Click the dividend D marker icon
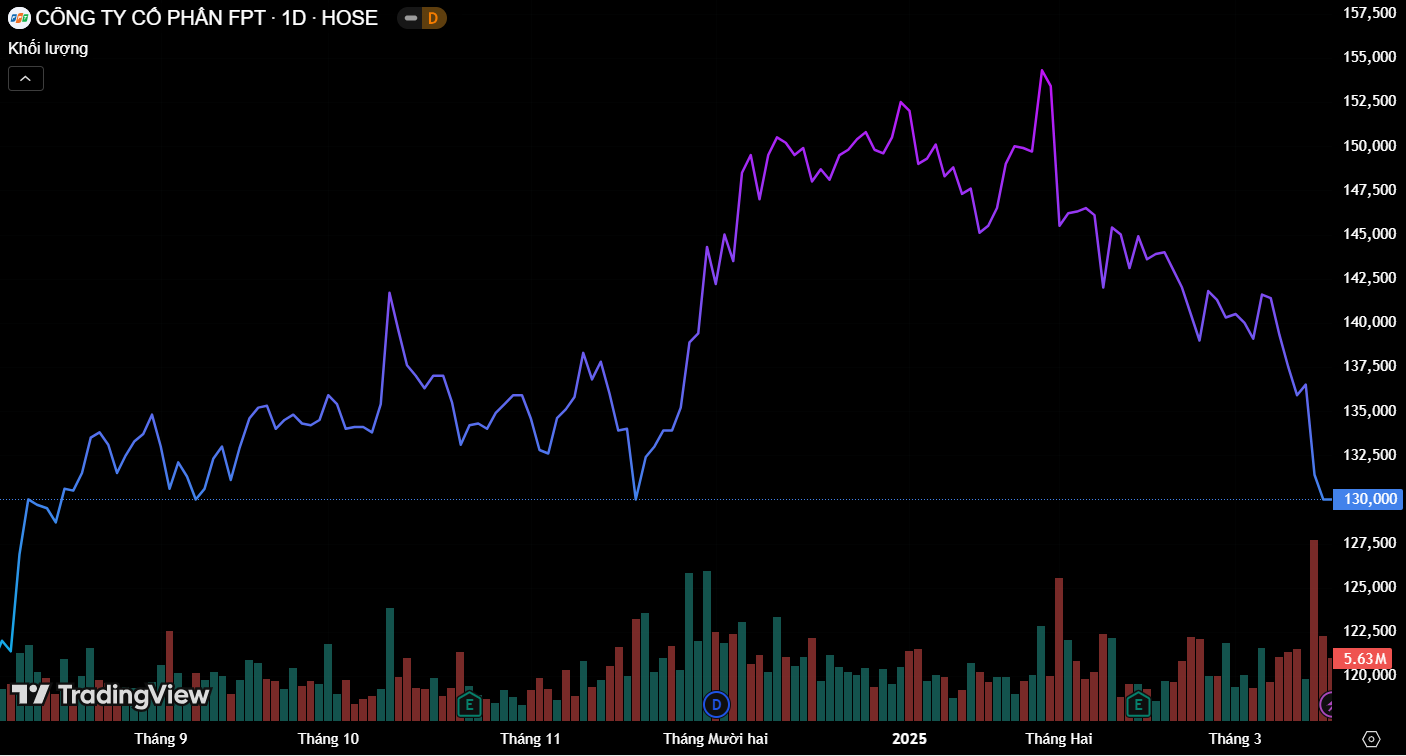The width and height of the screenshot is (1406, 756). tap(716, 704)
